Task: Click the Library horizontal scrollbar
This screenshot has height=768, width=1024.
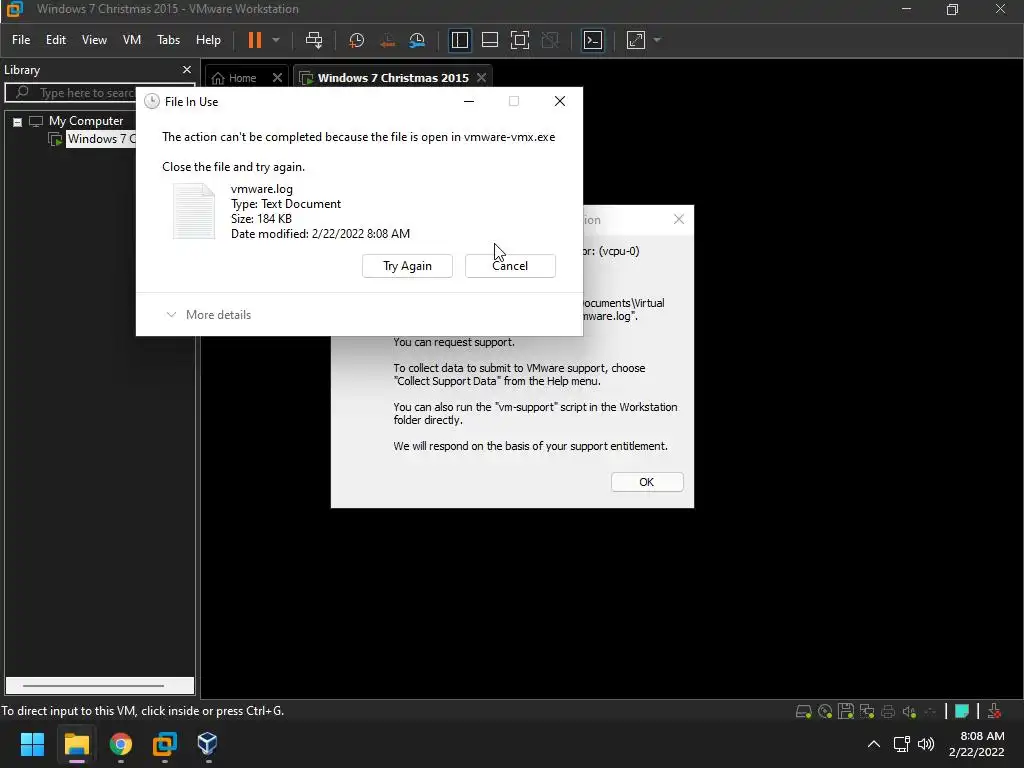Action: tap(100, 686)
